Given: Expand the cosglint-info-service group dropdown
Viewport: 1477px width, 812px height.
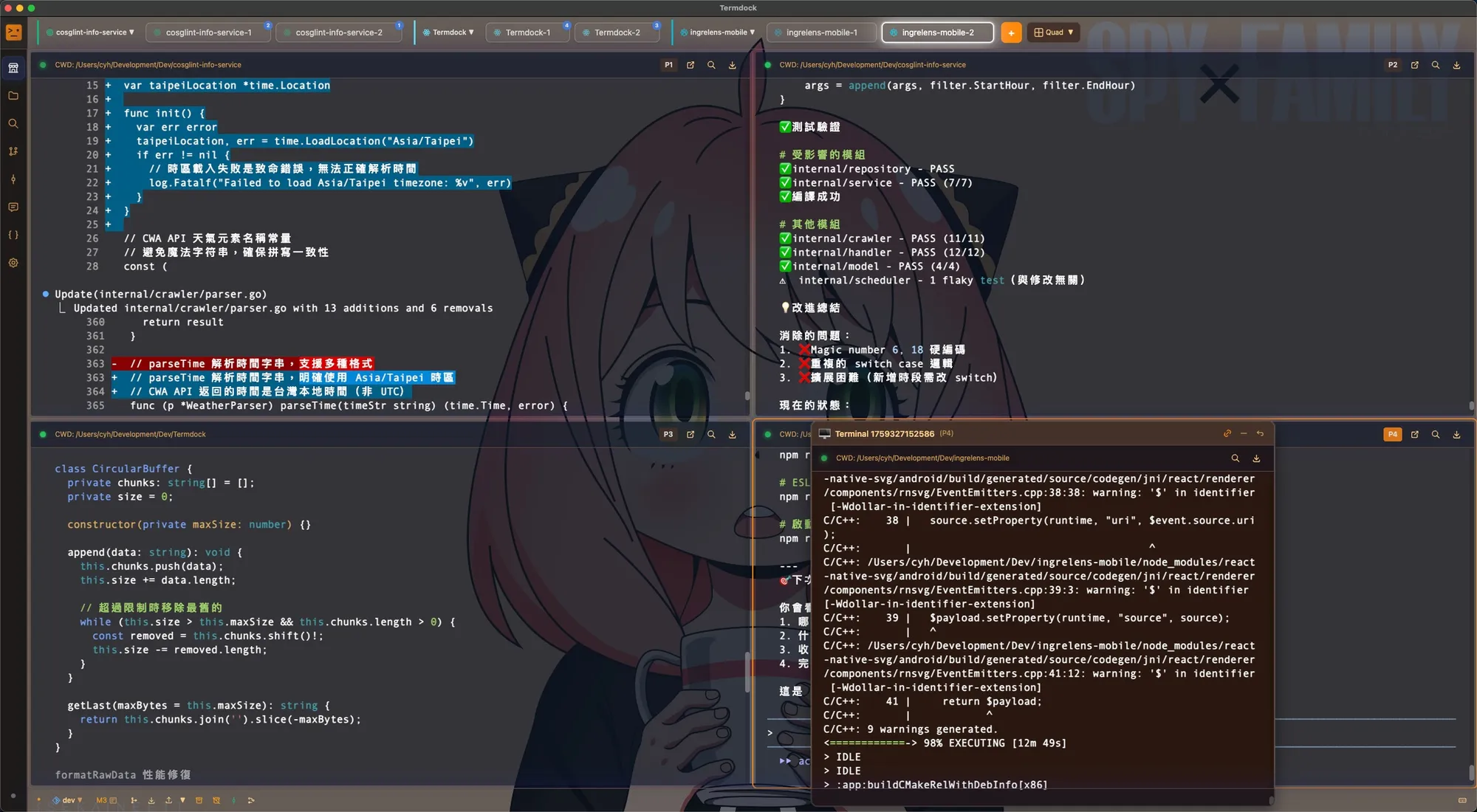Looking at the screenshot, I should tap(91, 32).
